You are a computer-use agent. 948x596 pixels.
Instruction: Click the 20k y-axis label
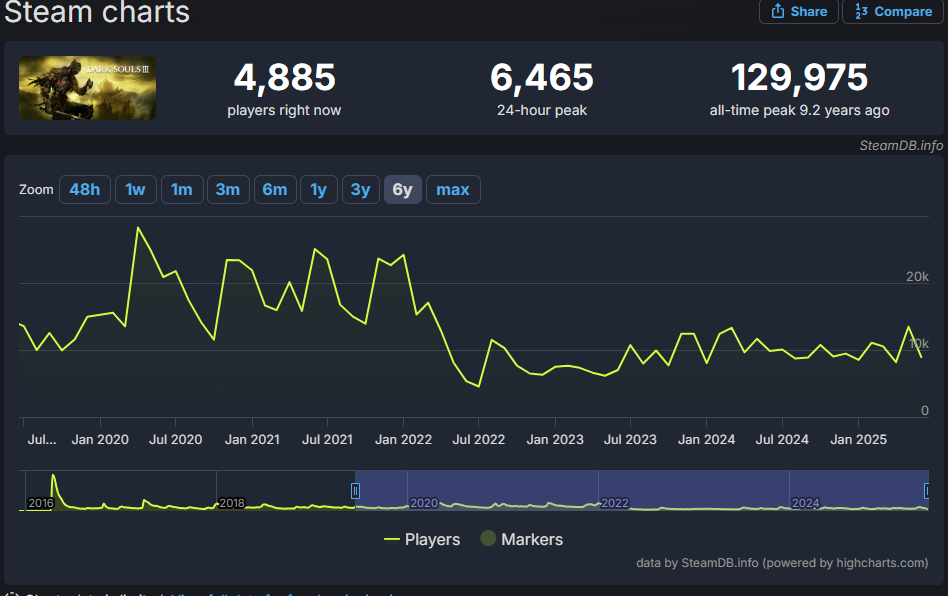(x=917, y=276)
